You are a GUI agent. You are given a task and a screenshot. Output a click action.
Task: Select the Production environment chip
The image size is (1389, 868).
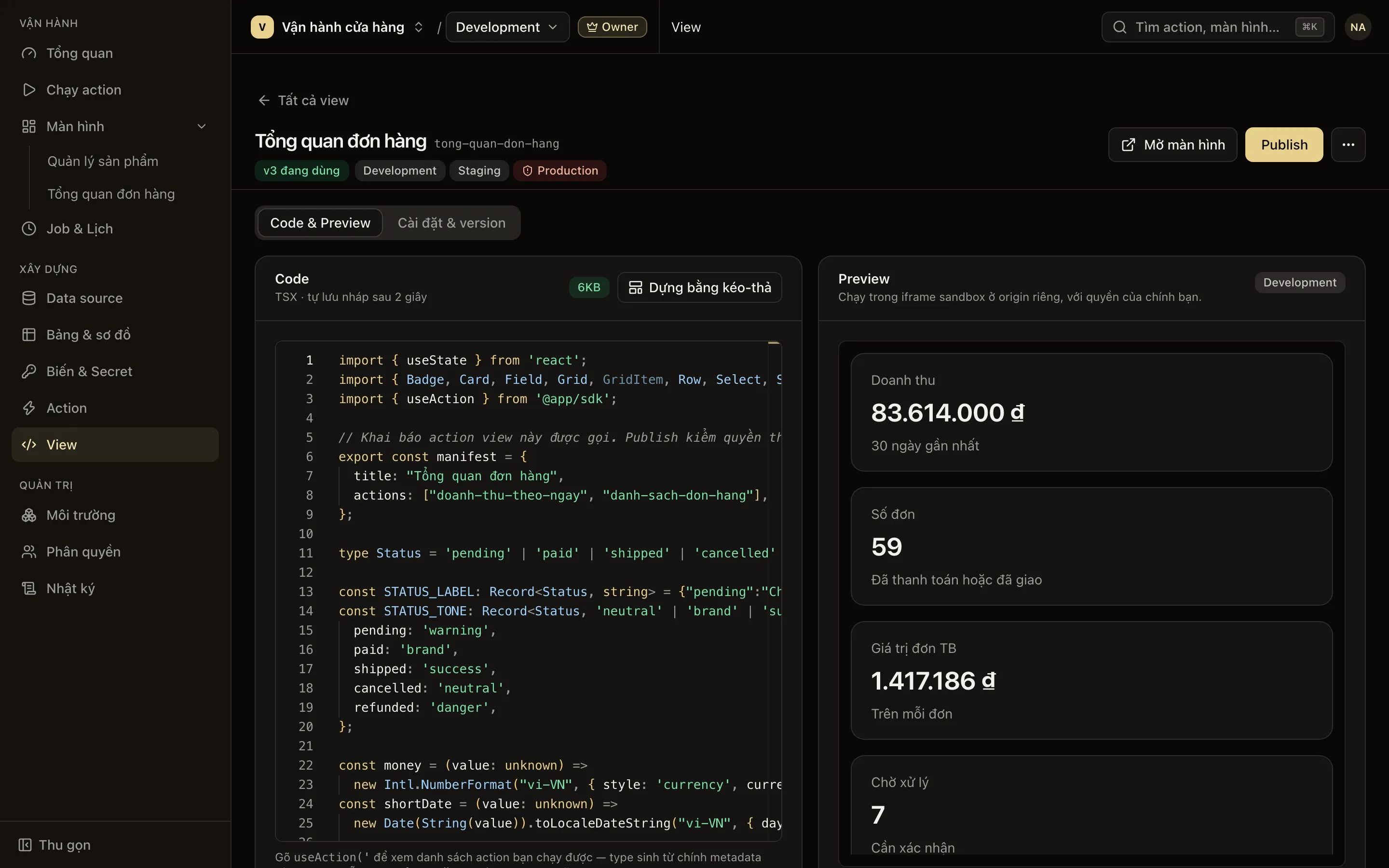559,171
